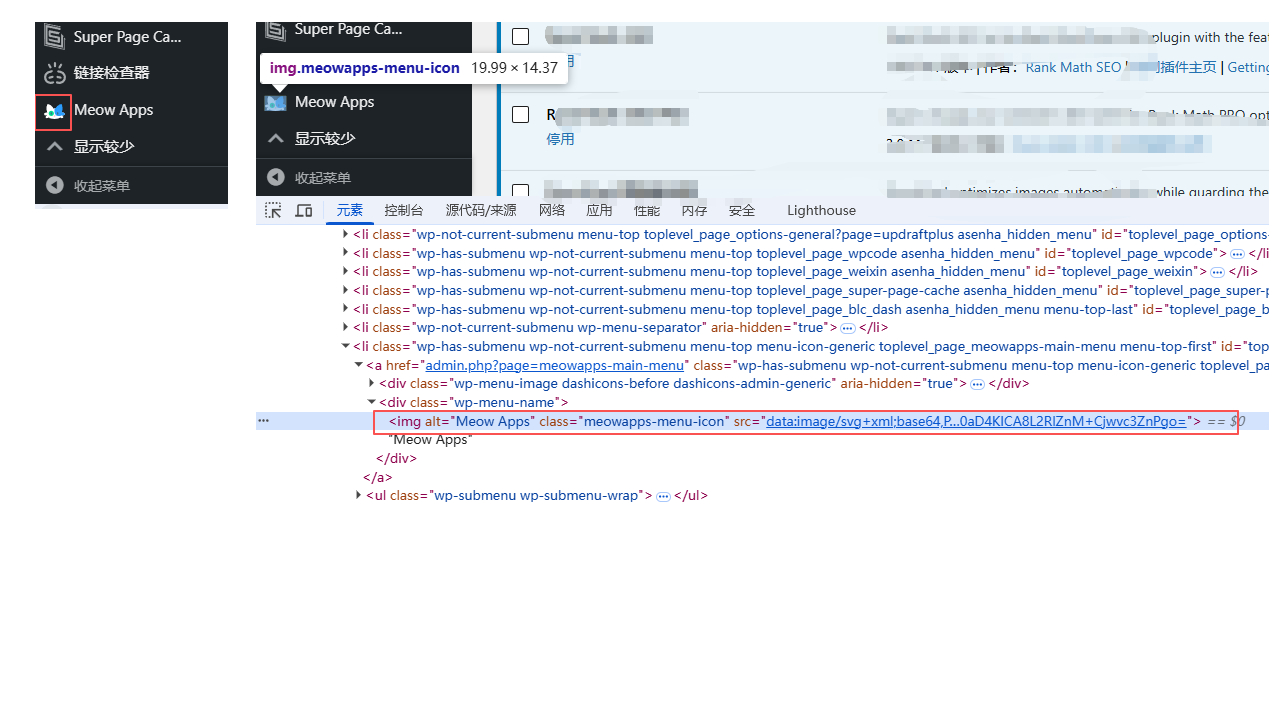Click the data:image/svg+xml src link
The width and height of the screenshot is (1280, 720).
(x=976, y=421)
